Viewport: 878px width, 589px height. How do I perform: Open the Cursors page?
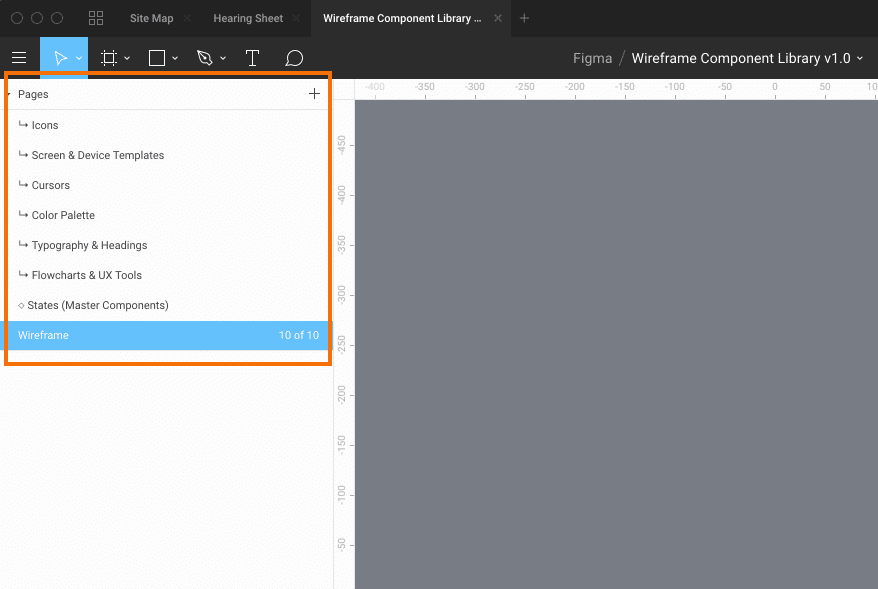167,185
